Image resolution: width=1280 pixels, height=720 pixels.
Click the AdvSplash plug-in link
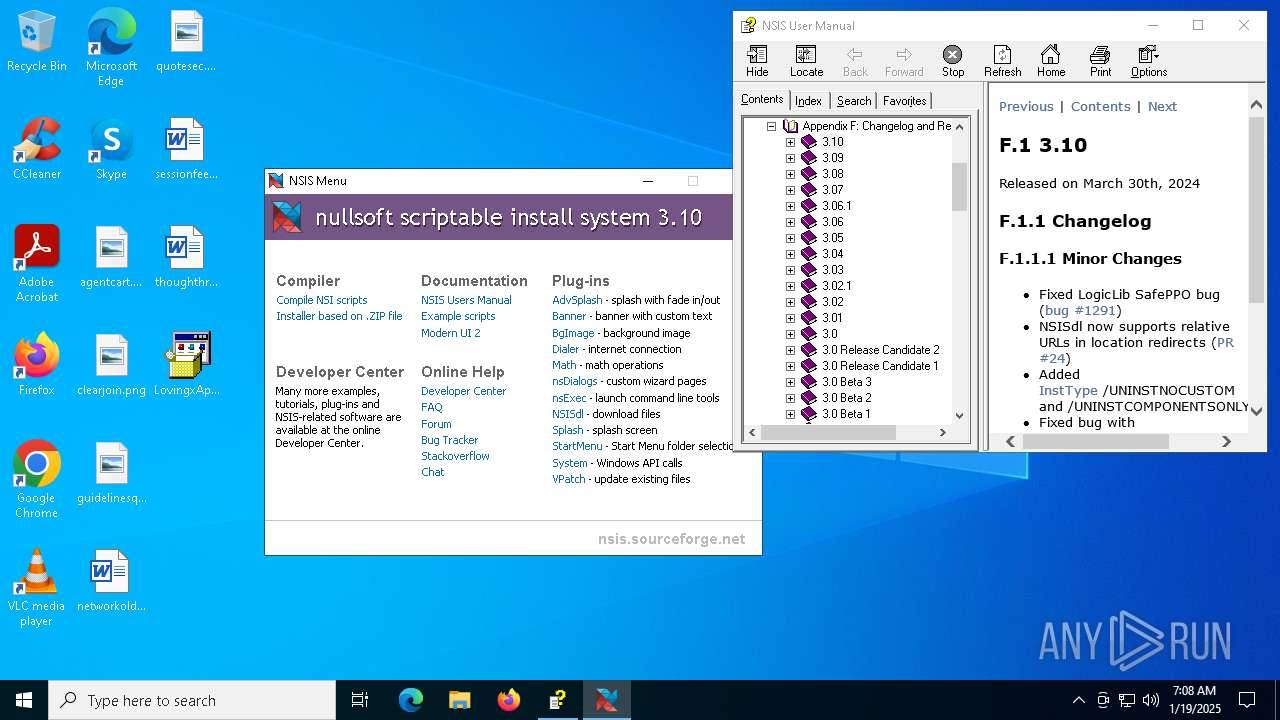click(577, 300)
